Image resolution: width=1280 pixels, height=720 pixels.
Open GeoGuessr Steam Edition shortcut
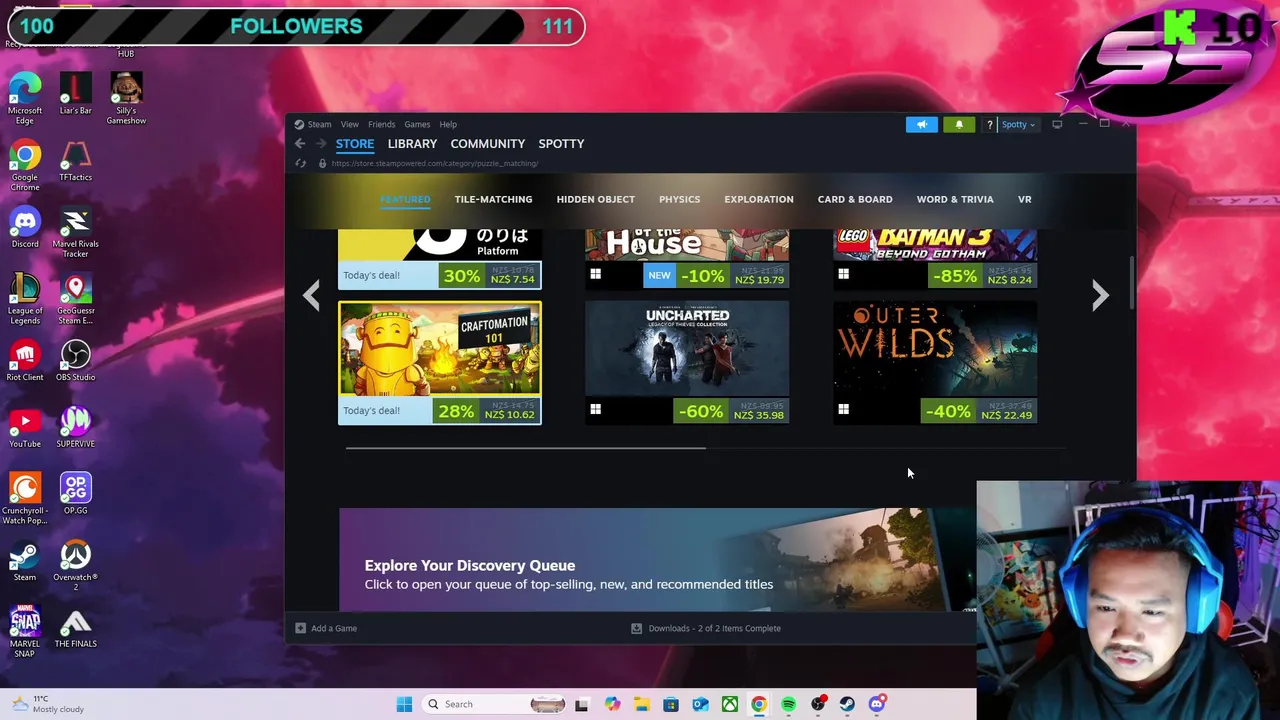(x=75, y=299)
